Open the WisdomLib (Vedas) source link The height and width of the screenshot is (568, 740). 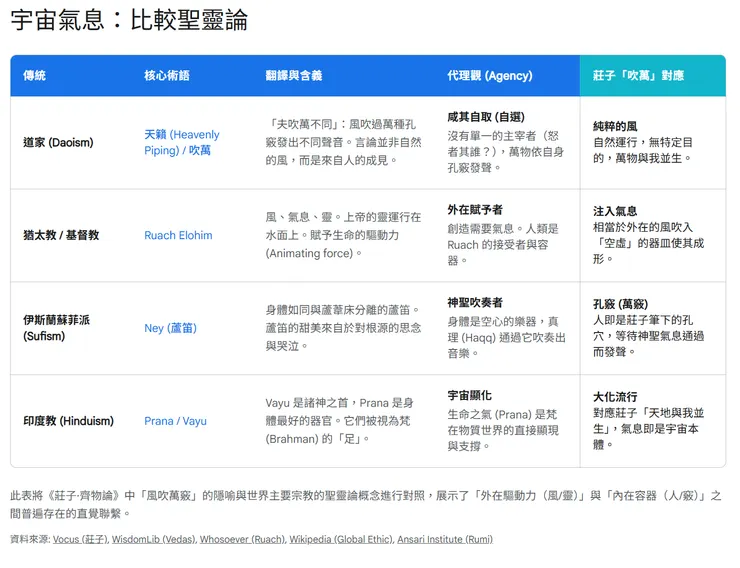pos(153,539)
